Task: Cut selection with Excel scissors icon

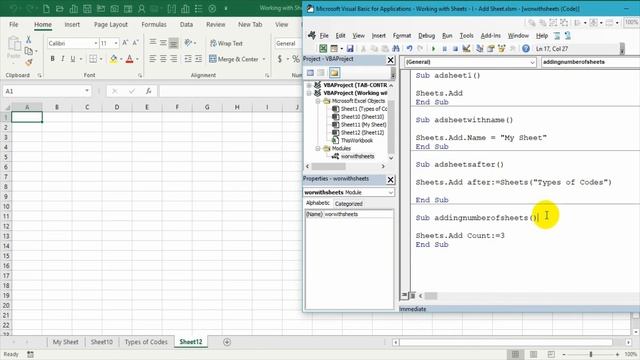Action: tap(29, 39)
